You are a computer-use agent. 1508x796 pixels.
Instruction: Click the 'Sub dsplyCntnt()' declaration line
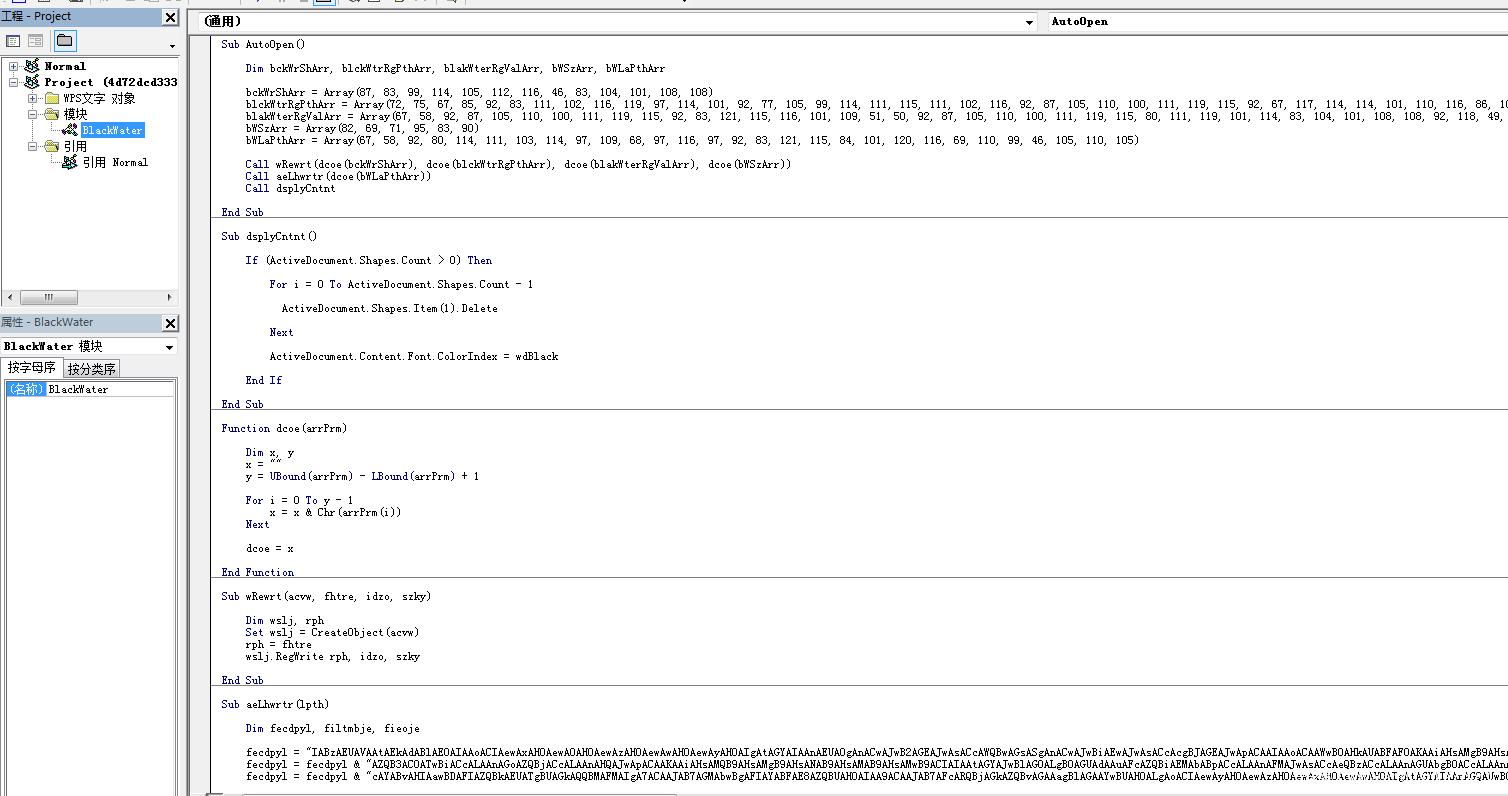[269, 236]
